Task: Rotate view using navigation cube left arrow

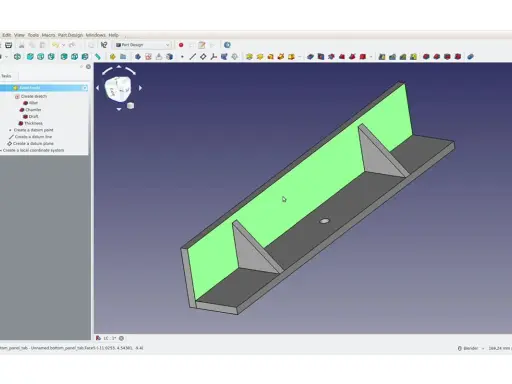Action: [97, 88]
